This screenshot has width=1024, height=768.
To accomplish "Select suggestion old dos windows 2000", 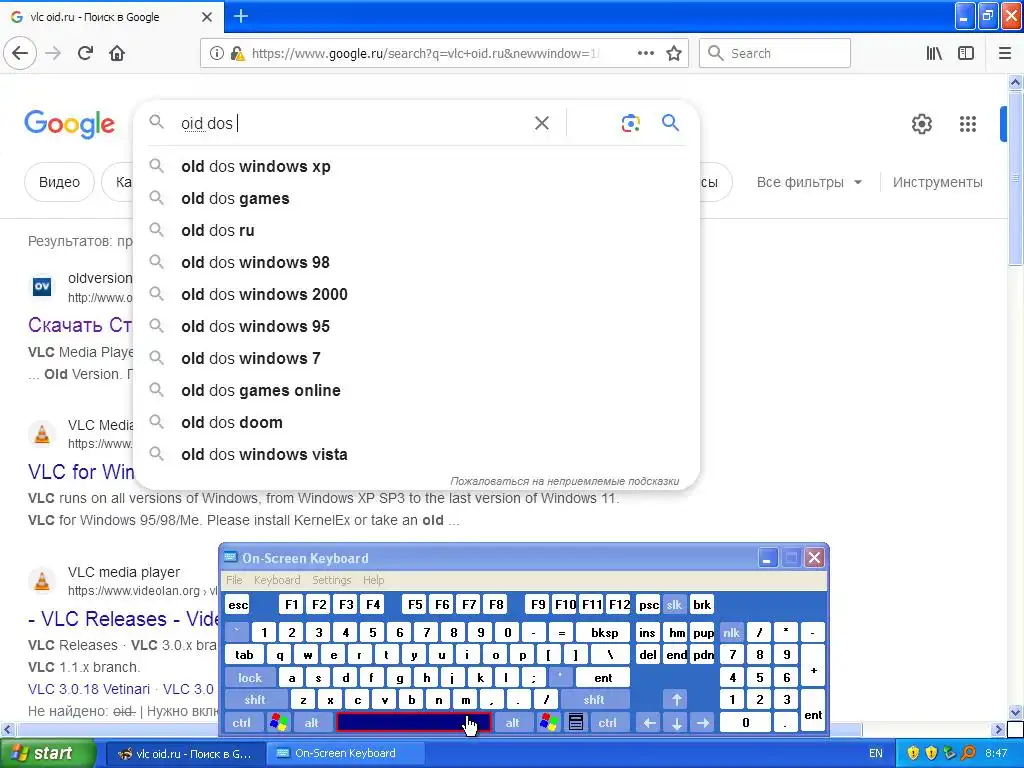I will [417, 294].
